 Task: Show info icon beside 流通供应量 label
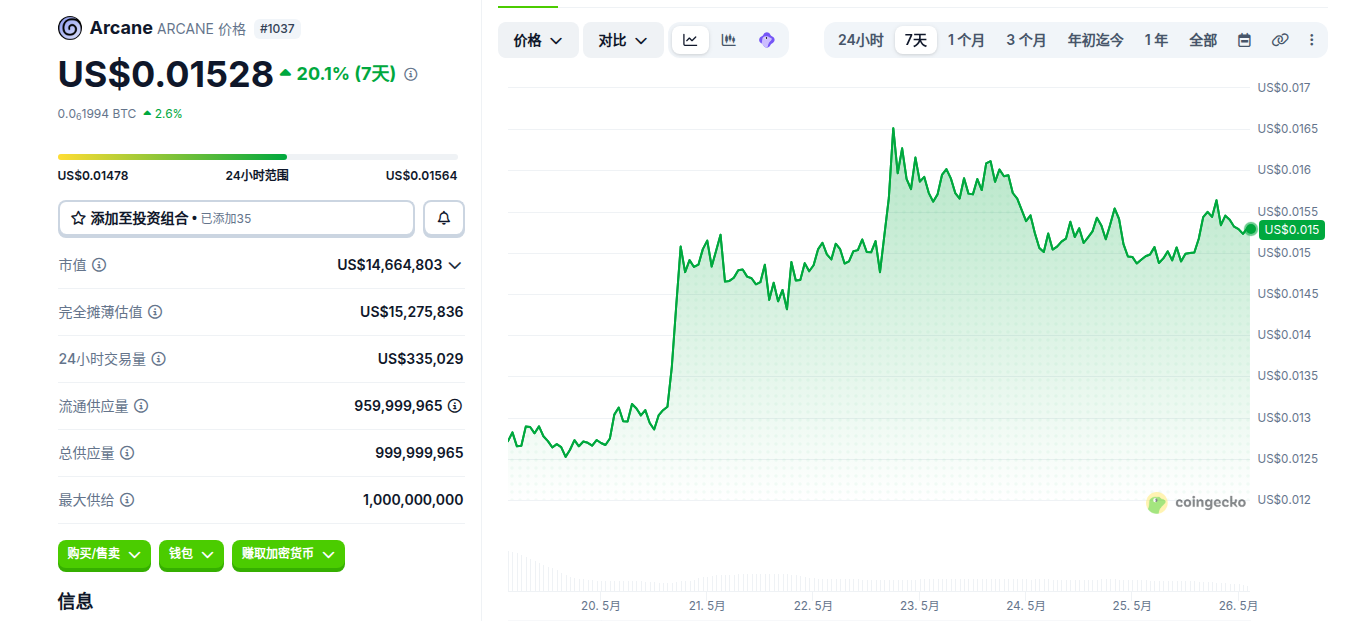(x=141, y=406)
